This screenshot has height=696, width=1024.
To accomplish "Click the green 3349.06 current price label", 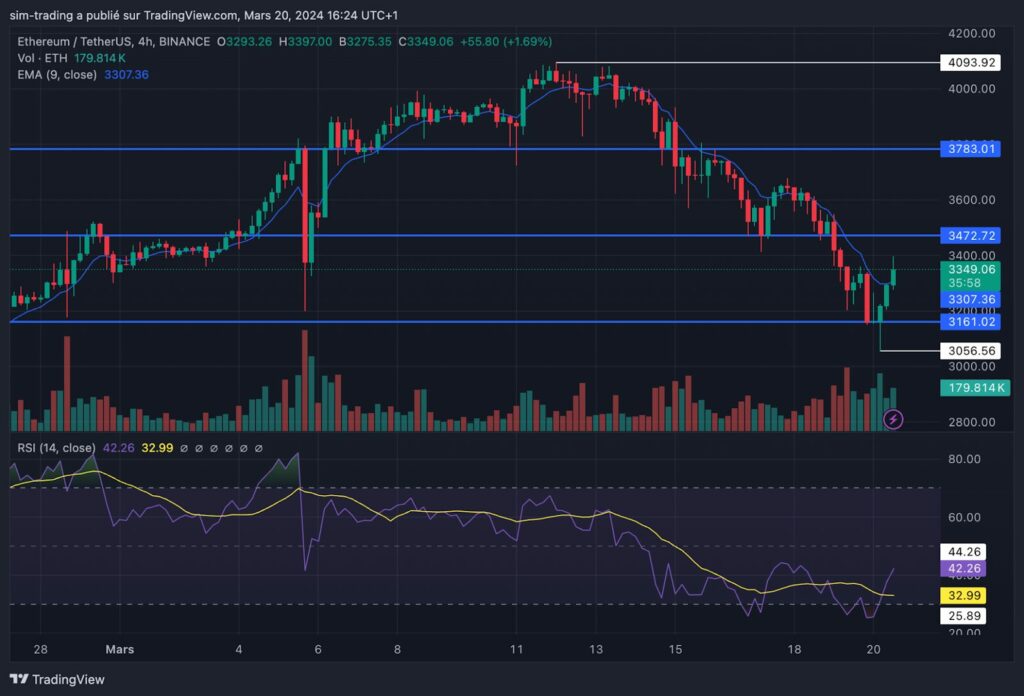I will point(970,269).
